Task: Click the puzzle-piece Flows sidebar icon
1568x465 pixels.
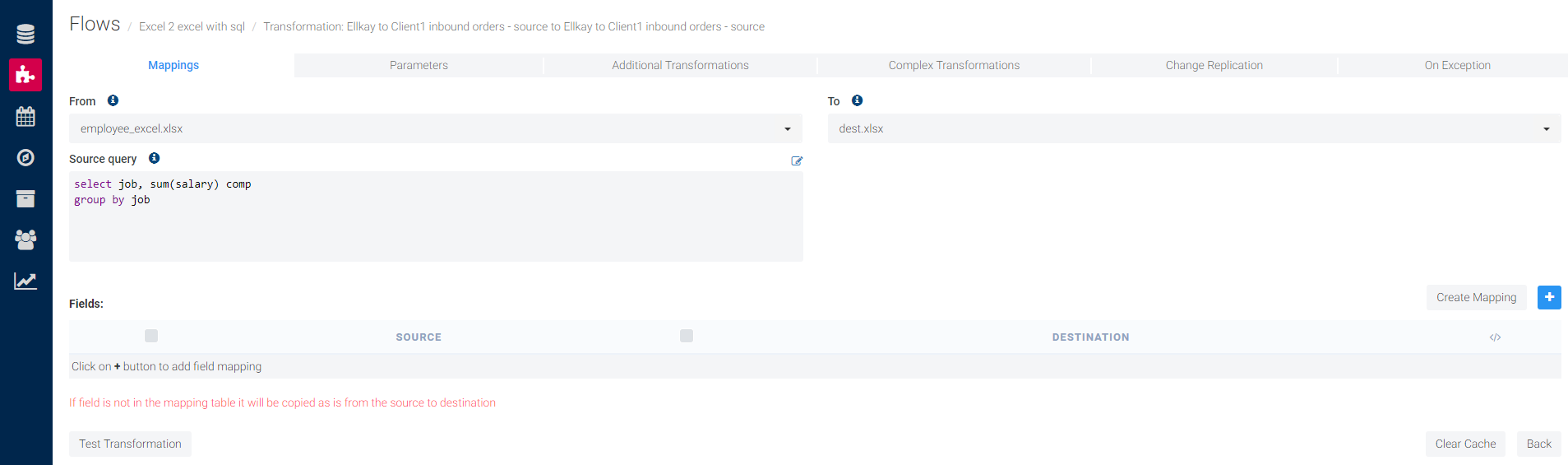Action: tap(25, 75)
